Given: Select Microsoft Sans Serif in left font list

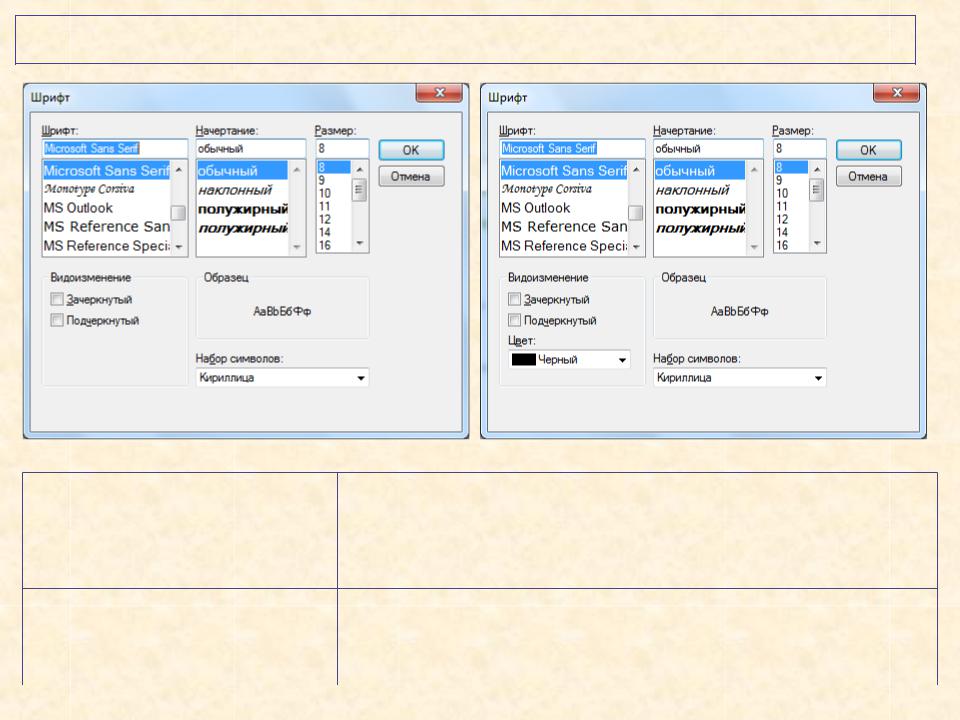Looking at the screenshot, I should [107, 171].
